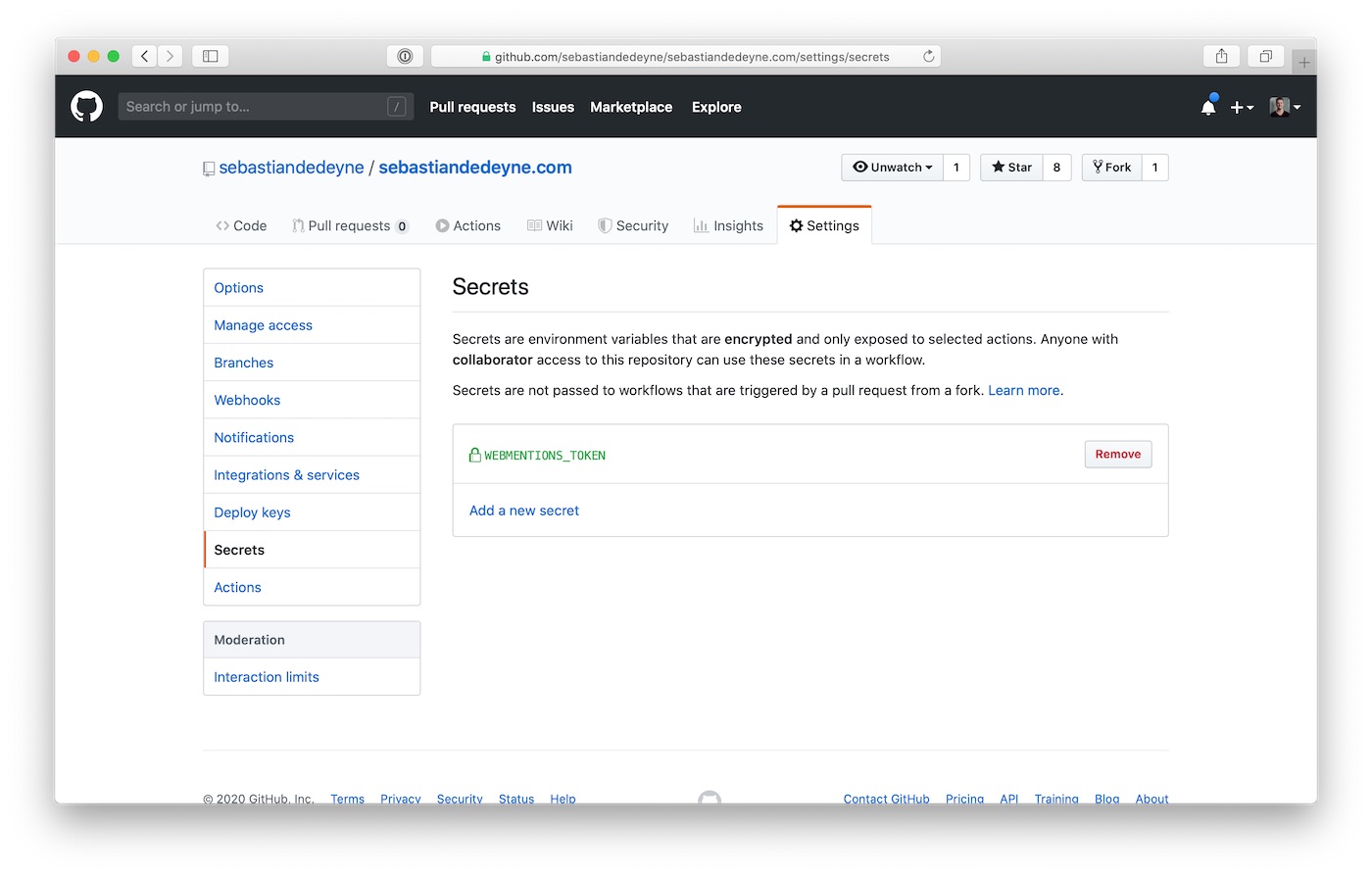Open Deploy keys settings
The image size is (1372, 876).
click(312, 512)
